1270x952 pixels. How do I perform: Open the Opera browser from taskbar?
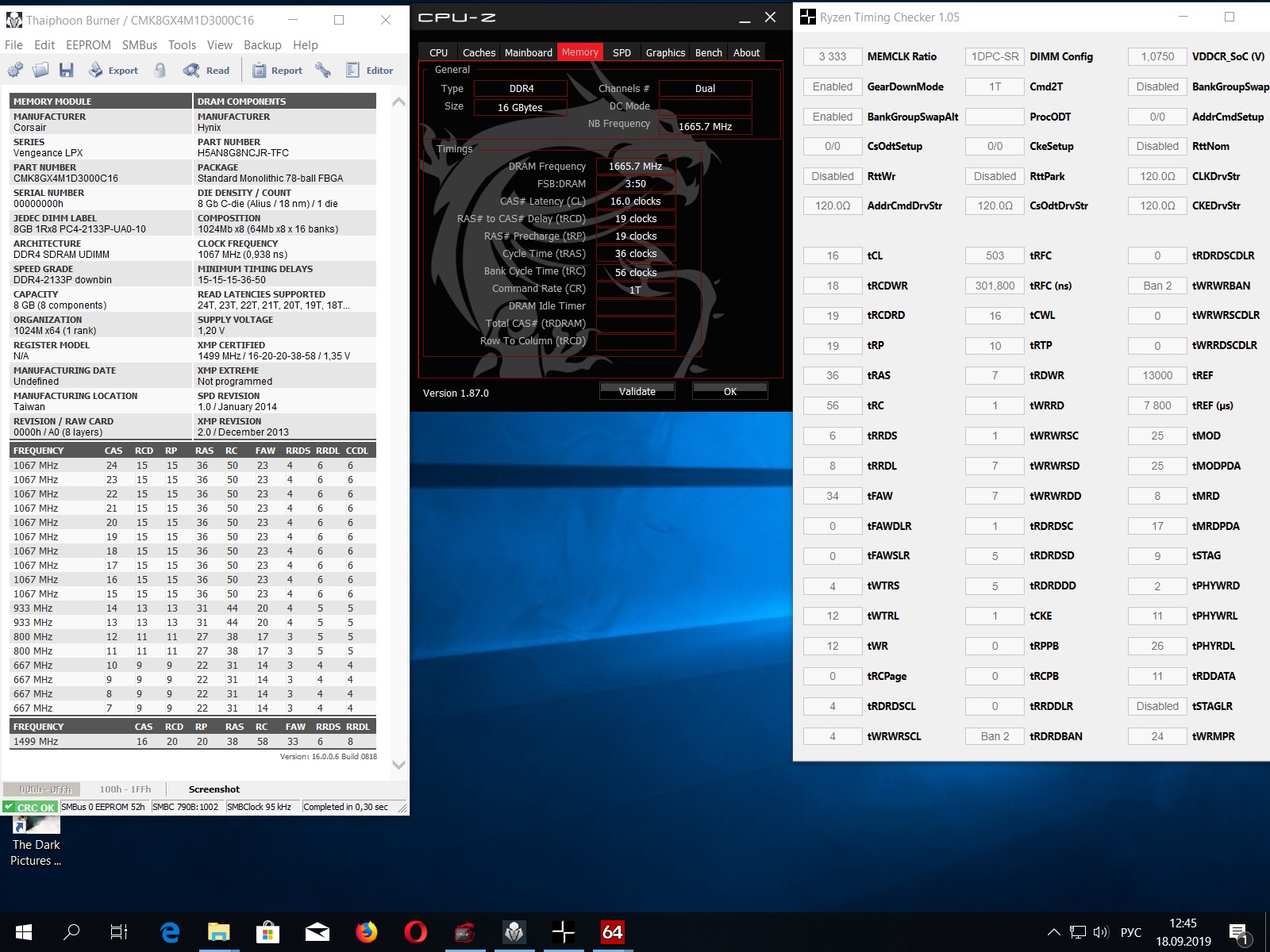tap(415, 931)
